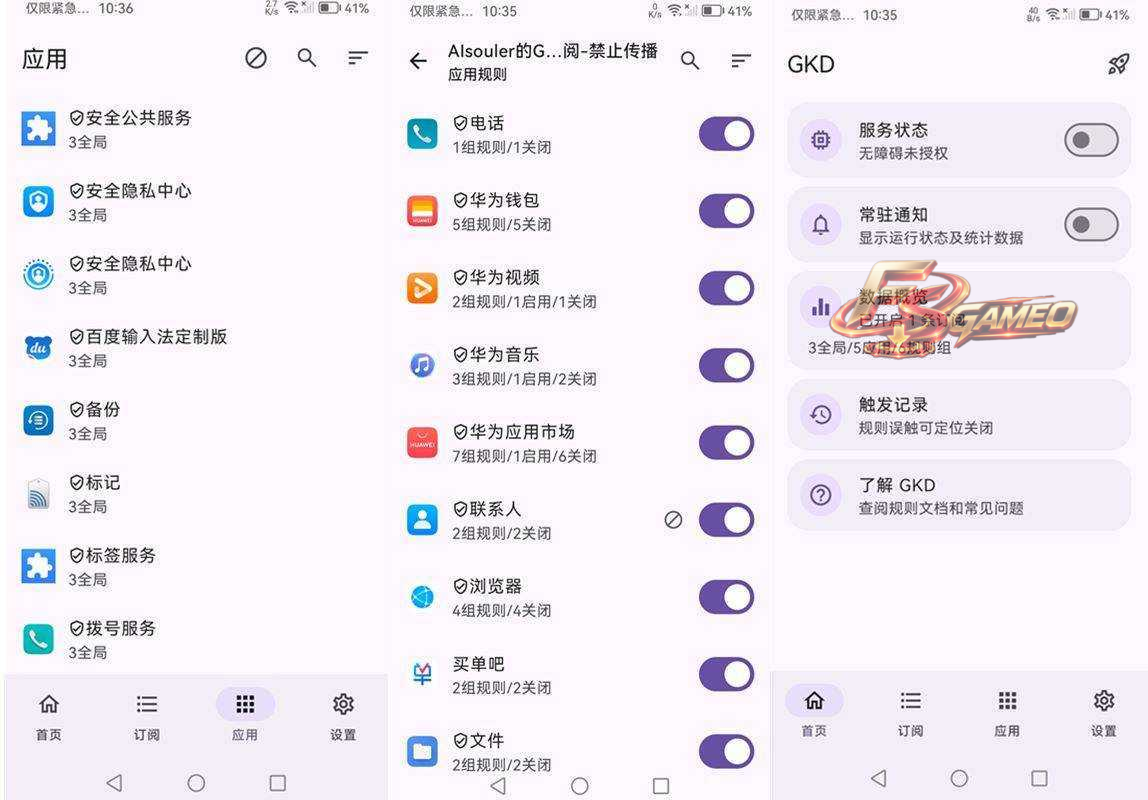Screen dimensions: 1148x800
Task: Open sort menu on the 应用规则 screen
Action: (x=741, y=61)
